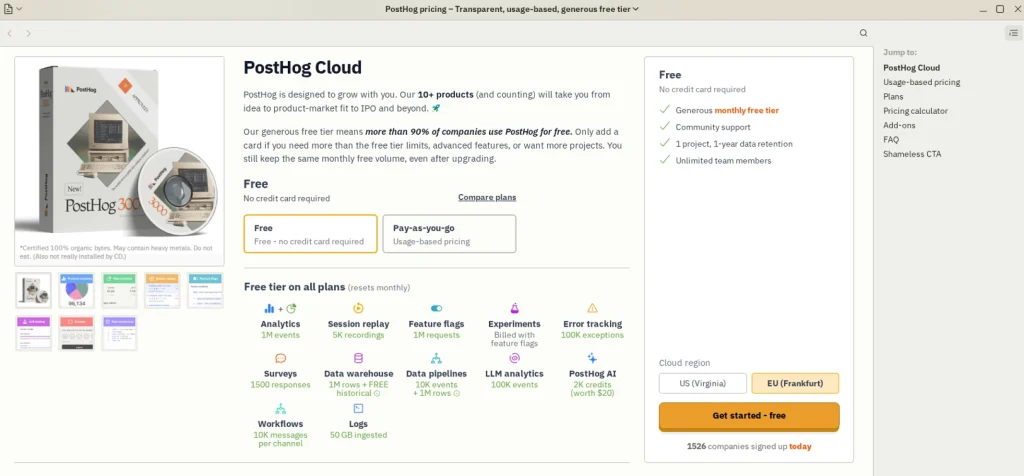The width and height of the screenshot is (1024, 476).
Task: Select the purple header thumbnail in second row
Action: pos(34,333)
